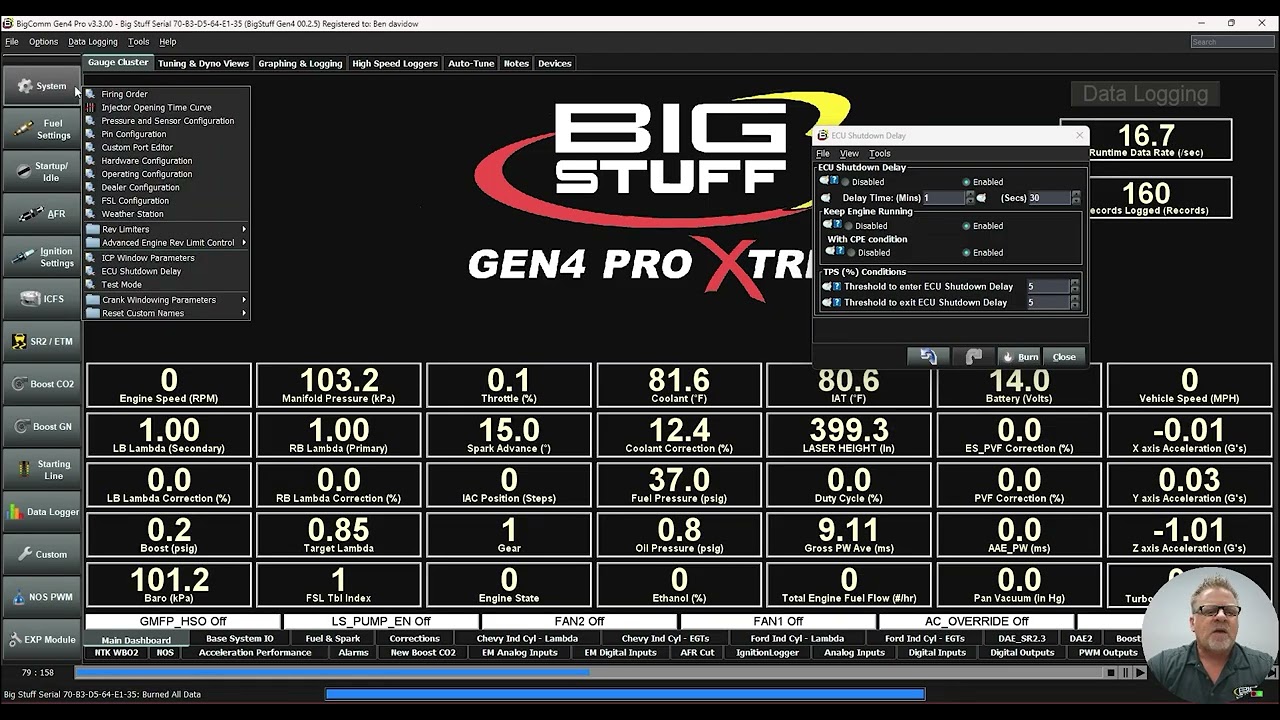Adjust Delay Time Mins stepper arrows
The height and width of the screenshot is (720, 1280).
pyautogui.click(x=969, y=198)
